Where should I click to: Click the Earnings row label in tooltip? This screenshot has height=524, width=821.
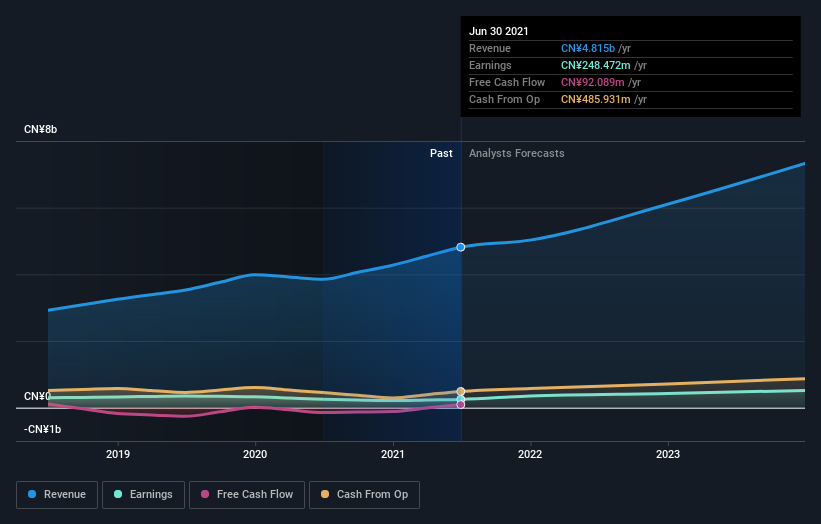(491, 65)
